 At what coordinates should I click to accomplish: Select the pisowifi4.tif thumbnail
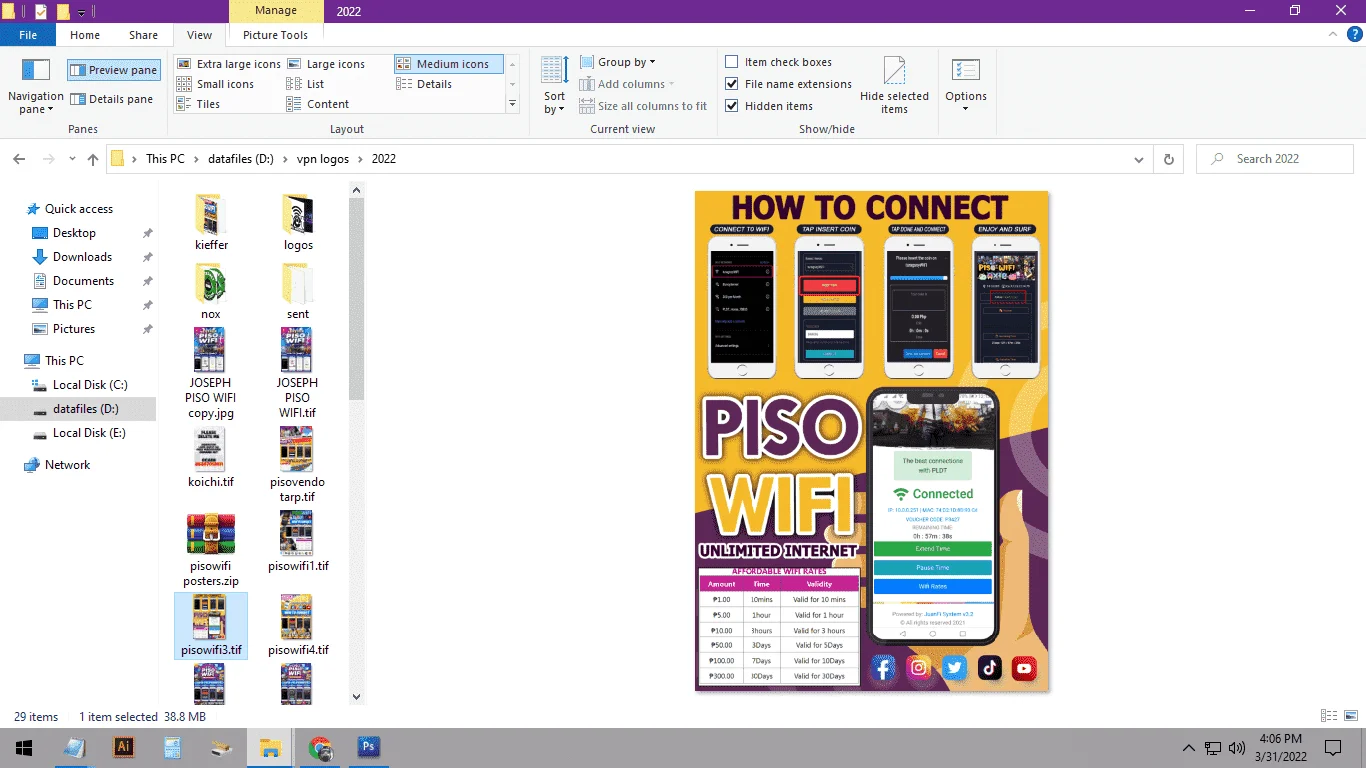[x=298, y=618]
